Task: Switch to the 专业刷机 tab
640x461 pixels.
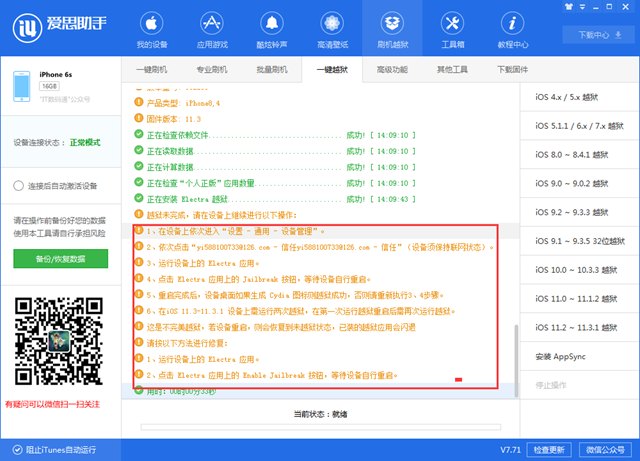Action: click(x=212, y=69)
